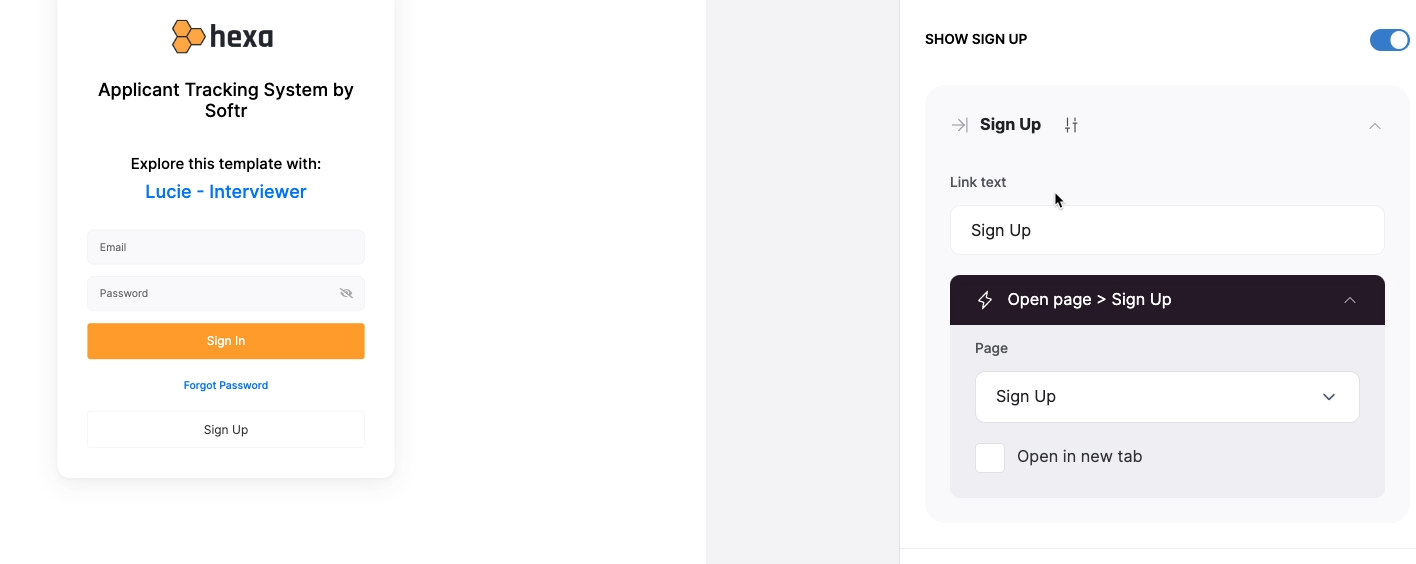Image resolution: width=1416 pixels, height=564 pixels.
Task: Click the Sign Up button below Forgot Password
Action: point(226,429)
